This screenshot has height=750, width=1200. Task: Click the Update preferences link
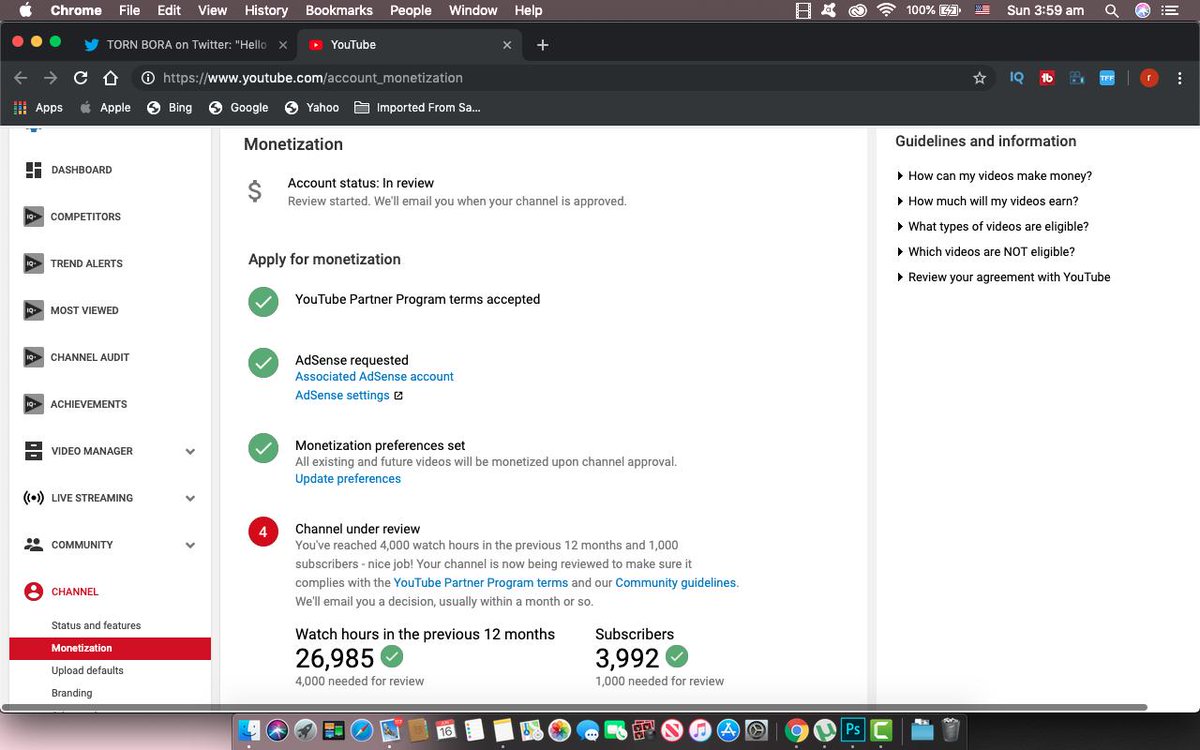click(348, 479)
